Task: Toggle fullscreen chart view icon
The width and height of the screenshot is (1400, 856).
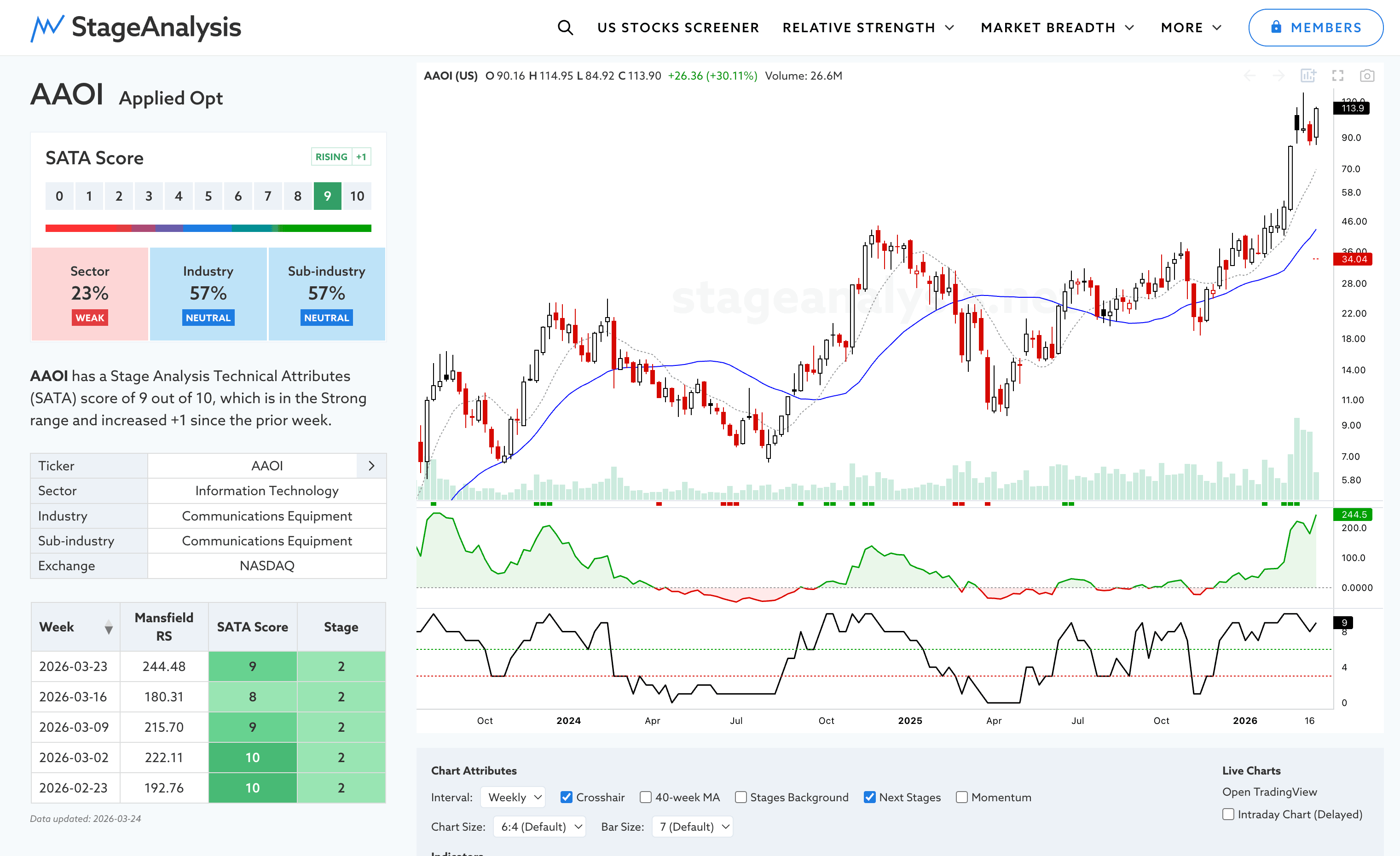Action: pyautogui.click(x=1337, y=75)
